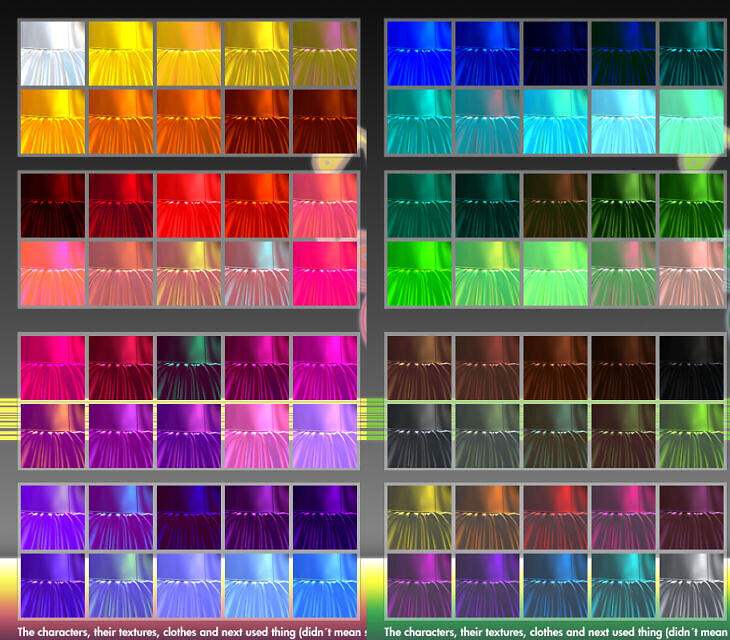Select the pink swatch with yellow highlight

pyautogui.click(x=188, y=272)
